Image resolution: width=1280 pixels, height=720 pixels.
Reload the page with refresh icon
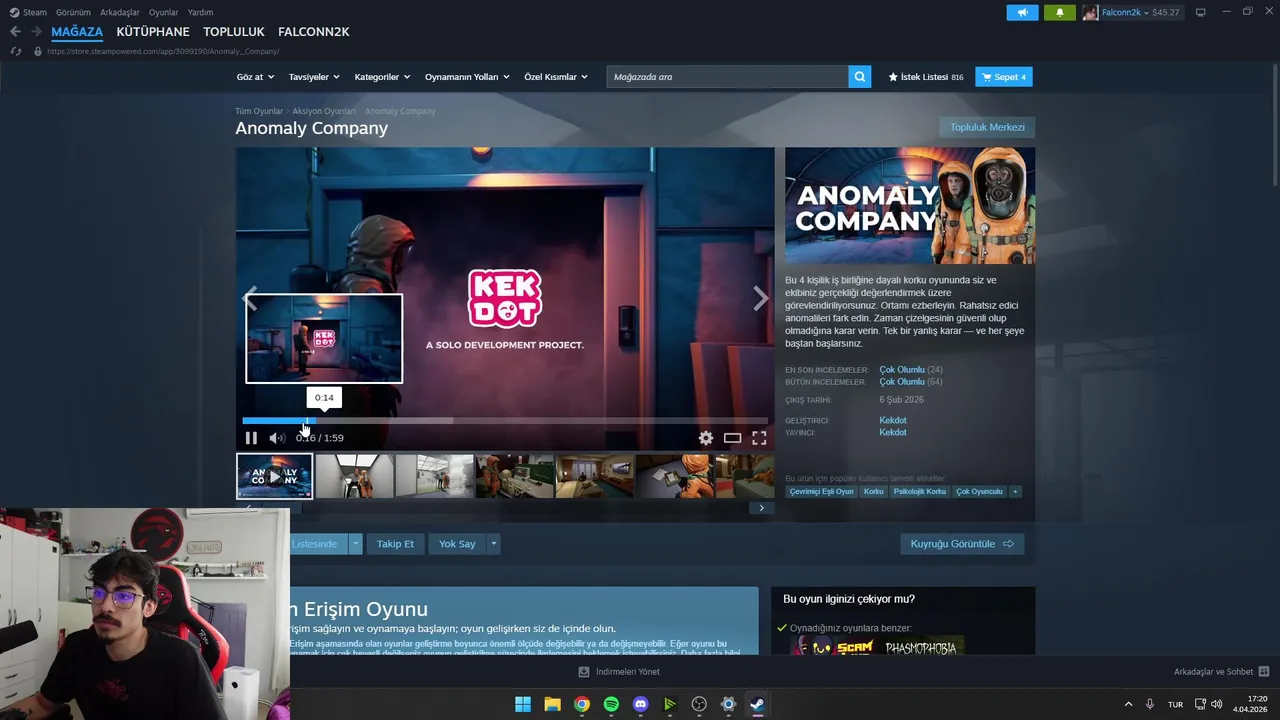15,51
